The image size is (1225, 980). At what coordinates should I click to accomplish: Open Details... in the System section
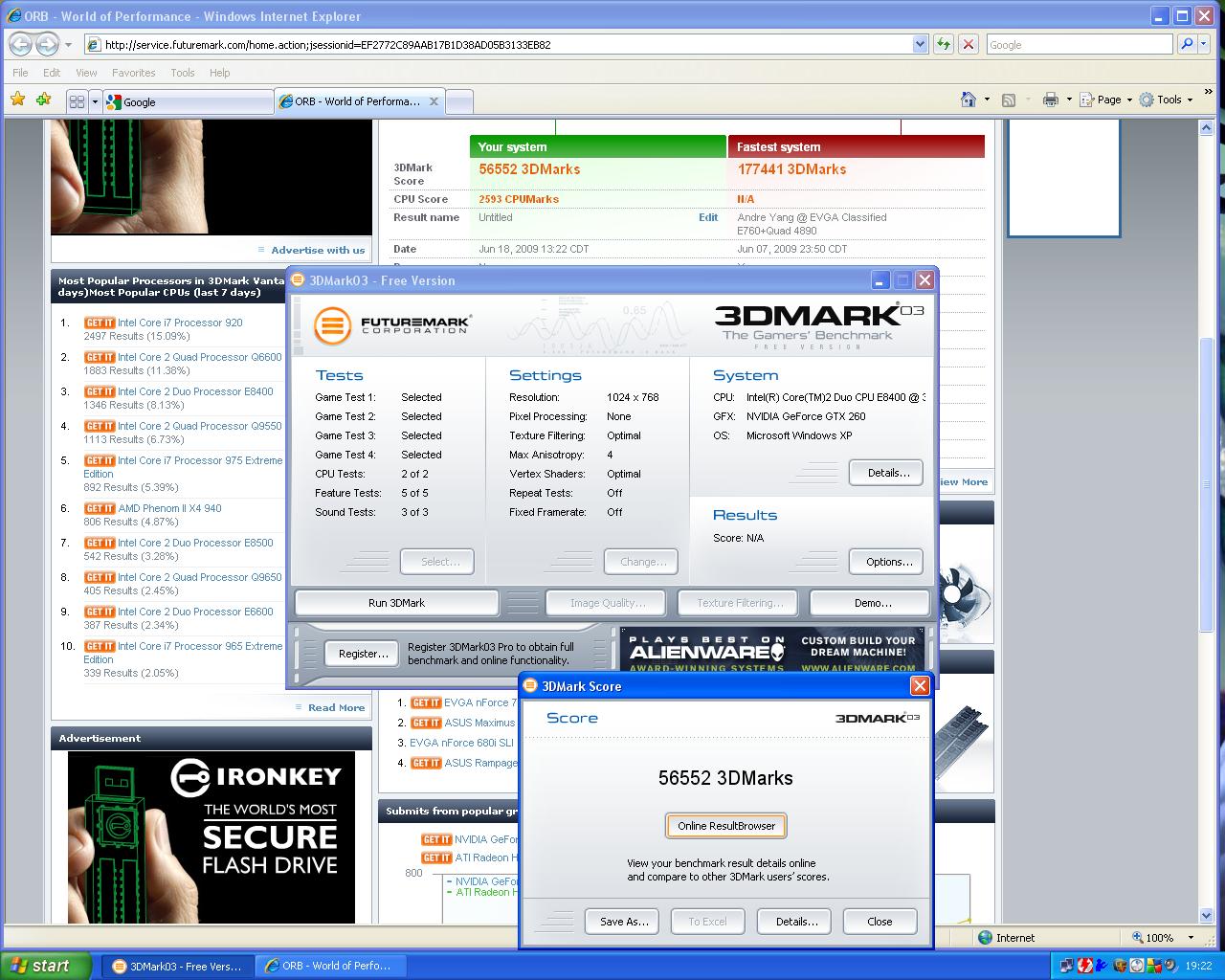[888, 473]
